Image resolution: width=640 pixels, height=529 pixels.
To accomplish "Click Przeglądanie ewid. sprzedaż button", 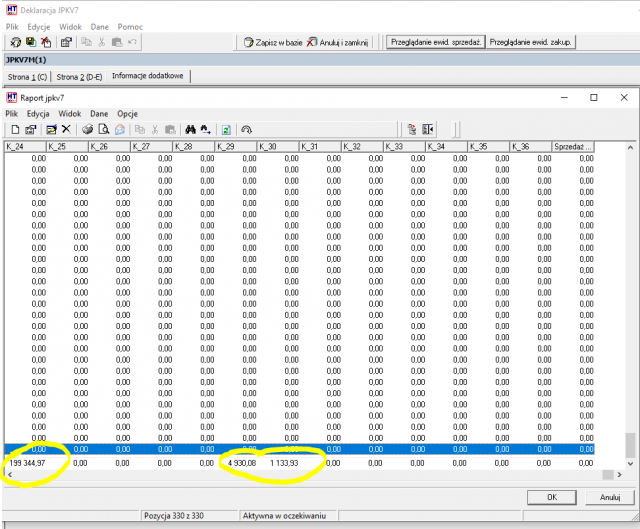I will coord(436,42).
